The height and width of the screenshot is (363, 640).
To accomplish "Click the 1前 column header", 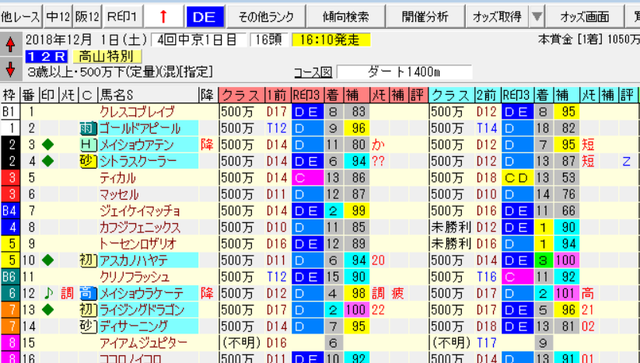I will [x=278, y=95].
